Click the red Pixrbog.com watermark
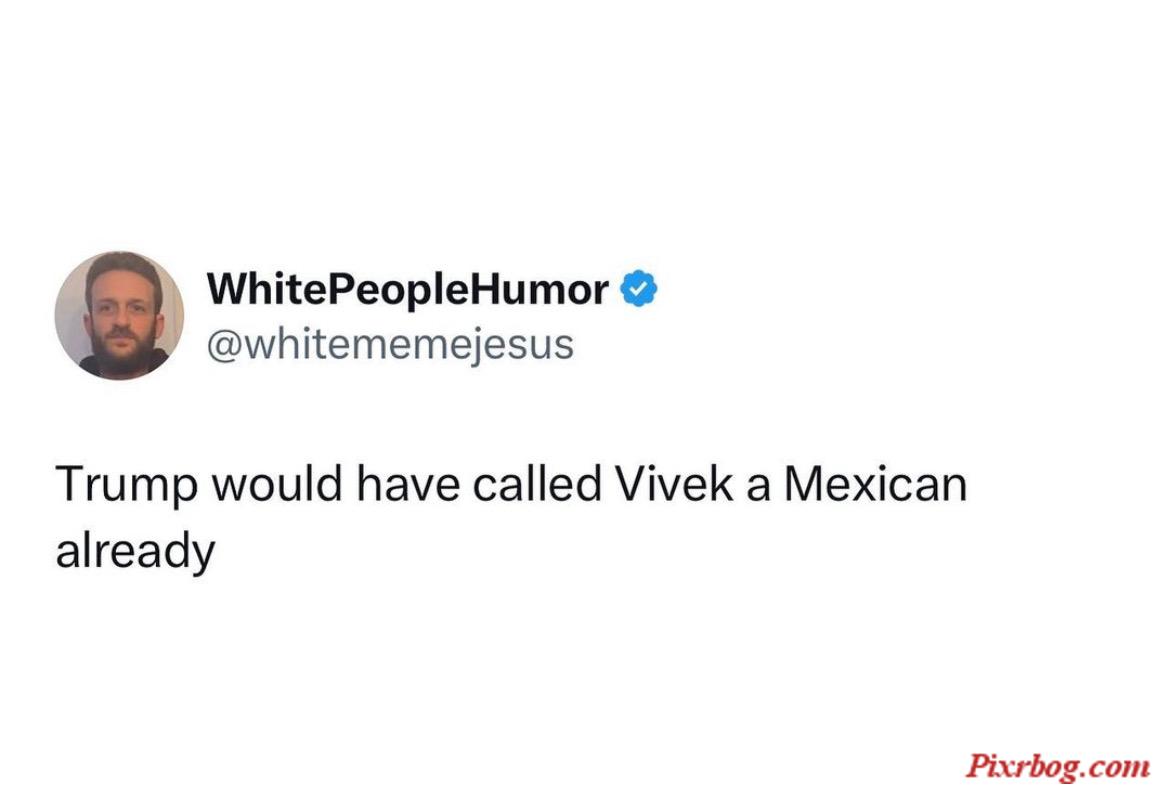 click(x=1058, y=766)
